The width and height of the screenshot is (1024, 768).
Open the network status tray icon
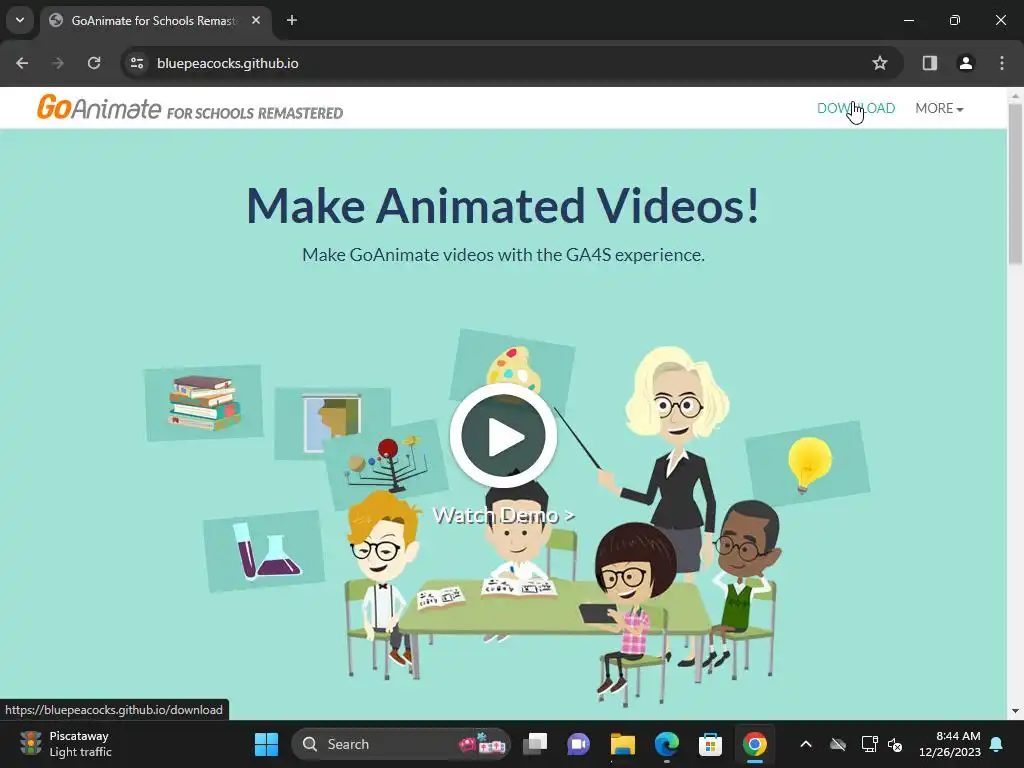(869, 744)
